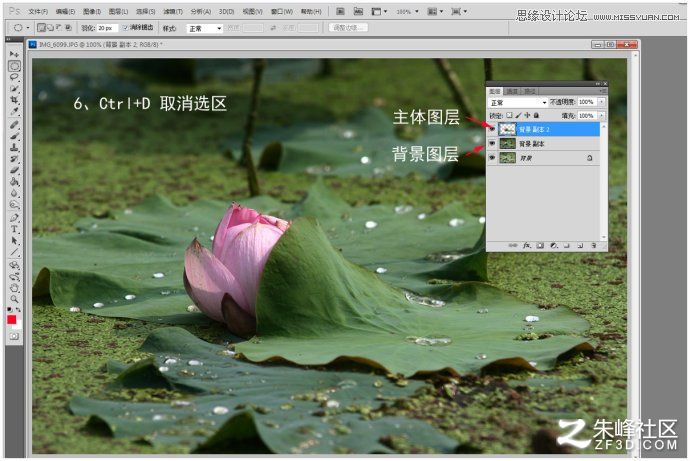Toggle the 消除锯齿 anti-alias checkbox

[x=125, y=28]
